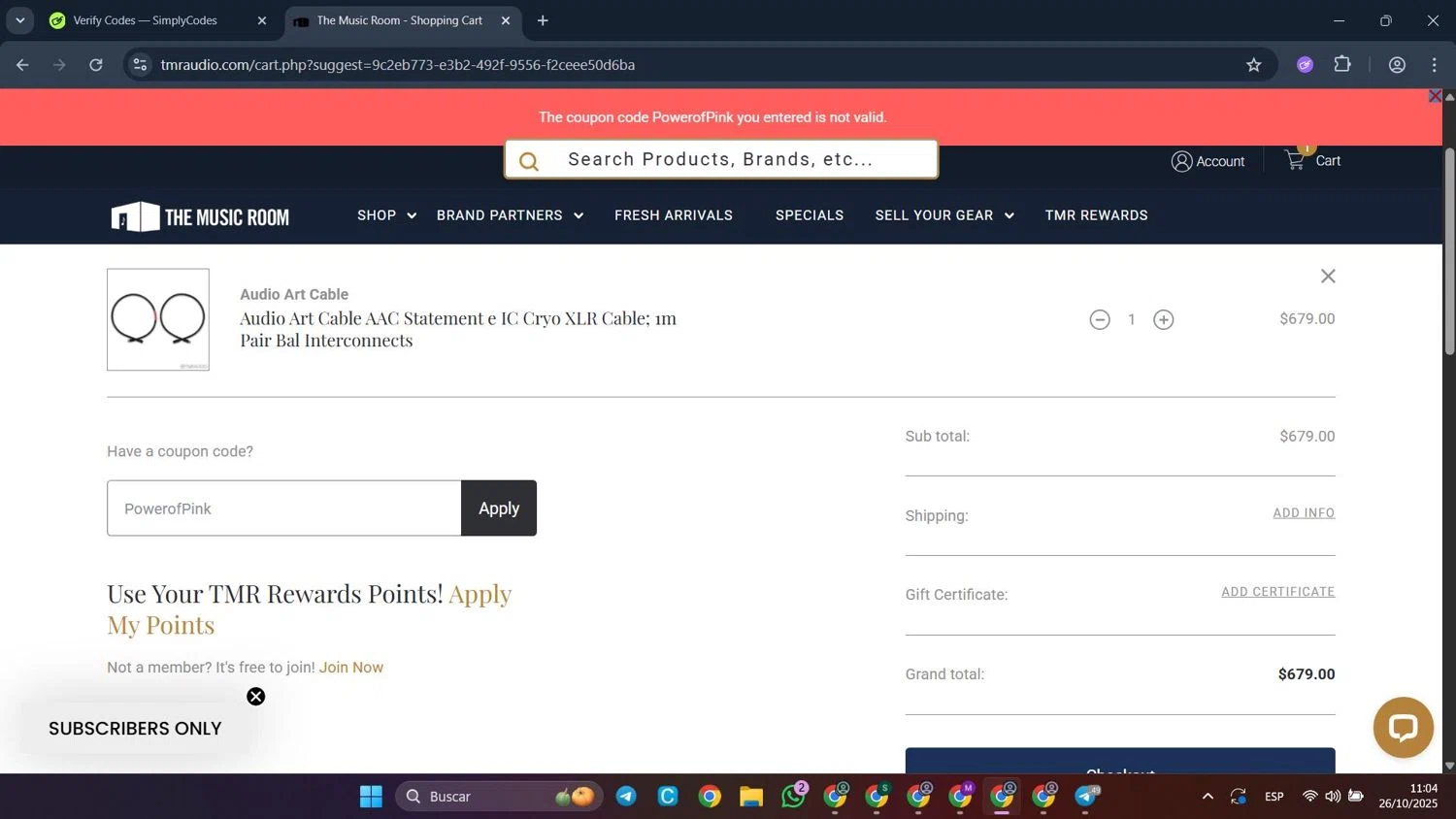Expand the BRAND PARTNERS menu
This screenshot has width=1456, height=819.
coord(510,215)
